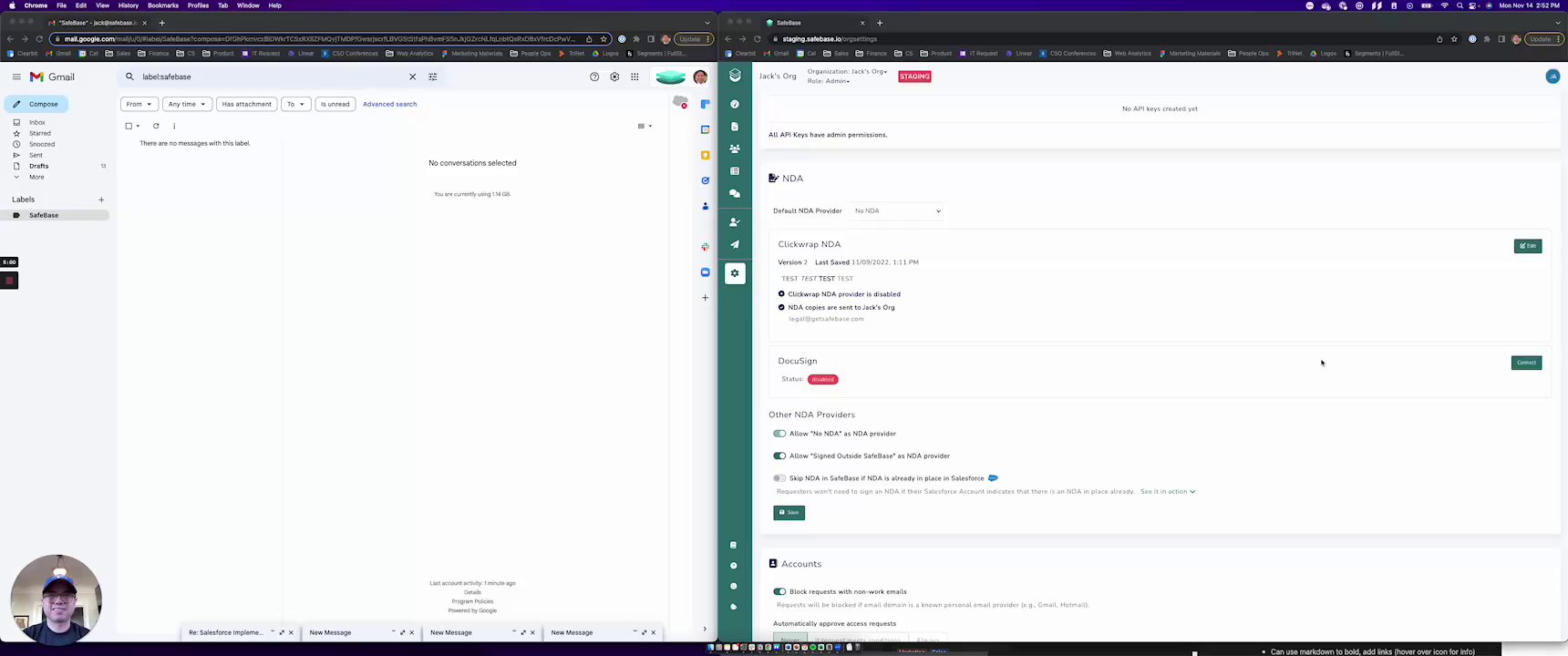Open the Profiles menu in menu bar
The height and width of the screenshot is (656, 1568).
pos(198,5)
